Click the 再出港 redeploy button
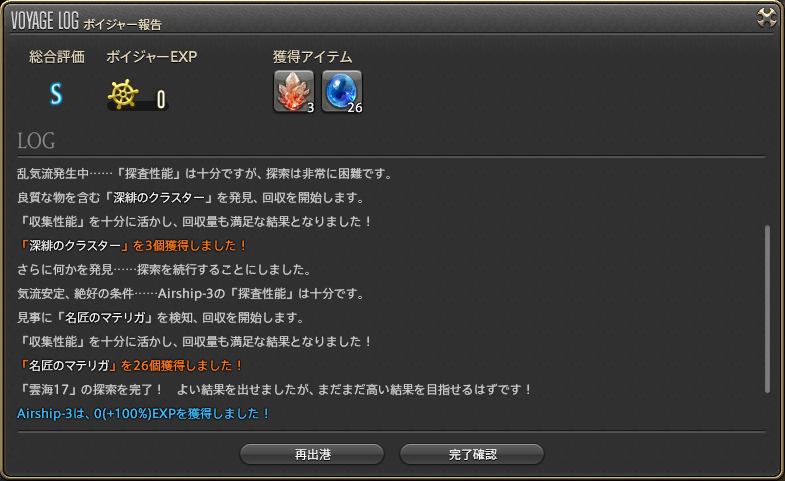This screenshot has width=785, height=481. pos(312,454)
